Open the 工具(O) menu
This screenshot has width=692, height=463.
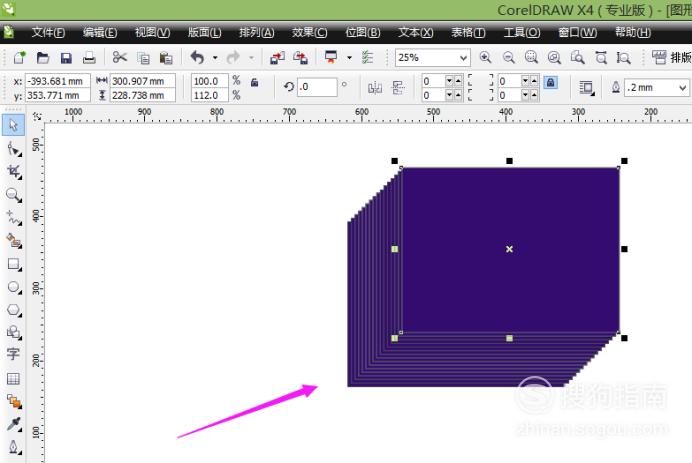(522, 33)
